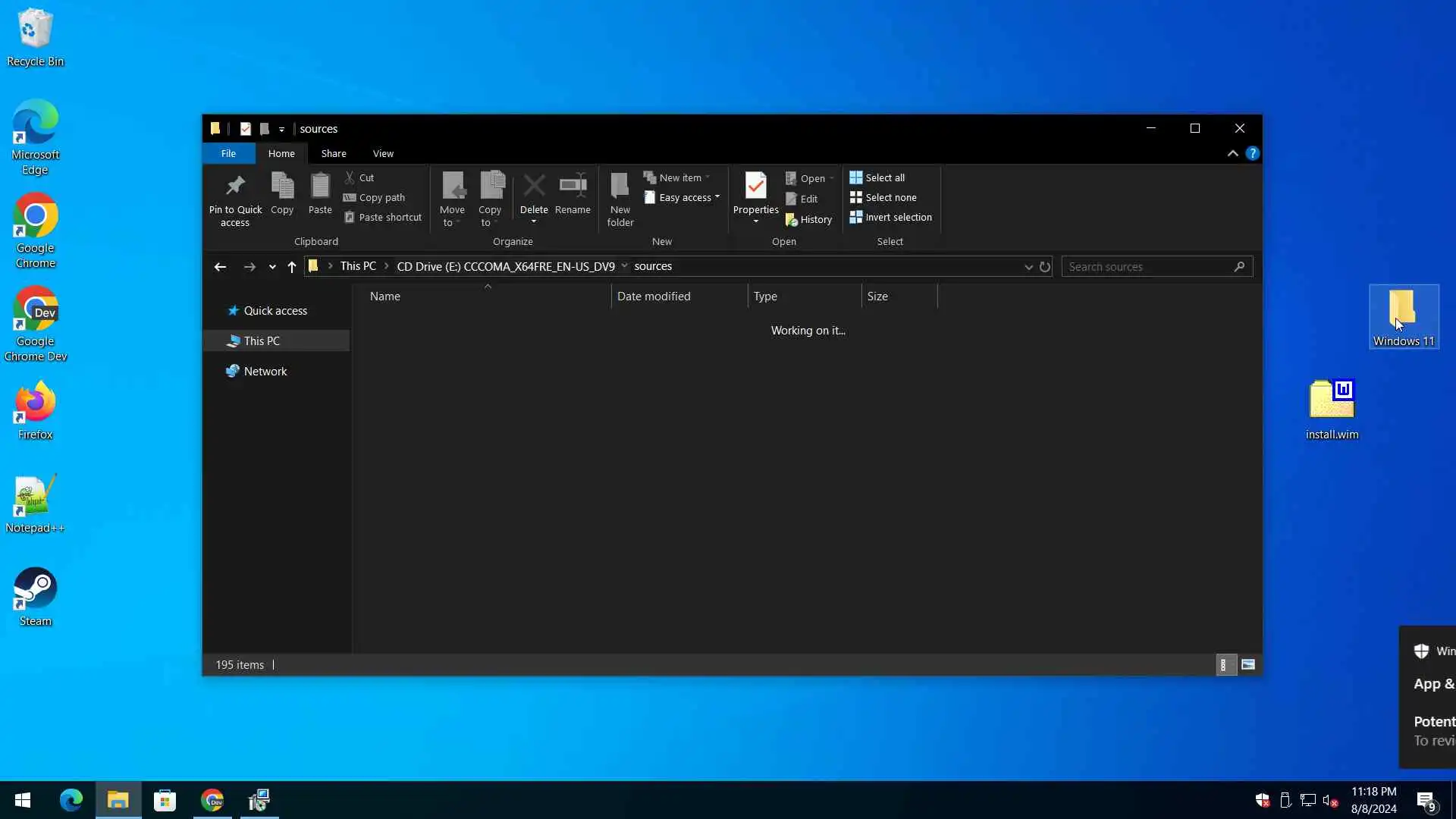Click the This PC breadcrumb in the address bar

point(358,267)
